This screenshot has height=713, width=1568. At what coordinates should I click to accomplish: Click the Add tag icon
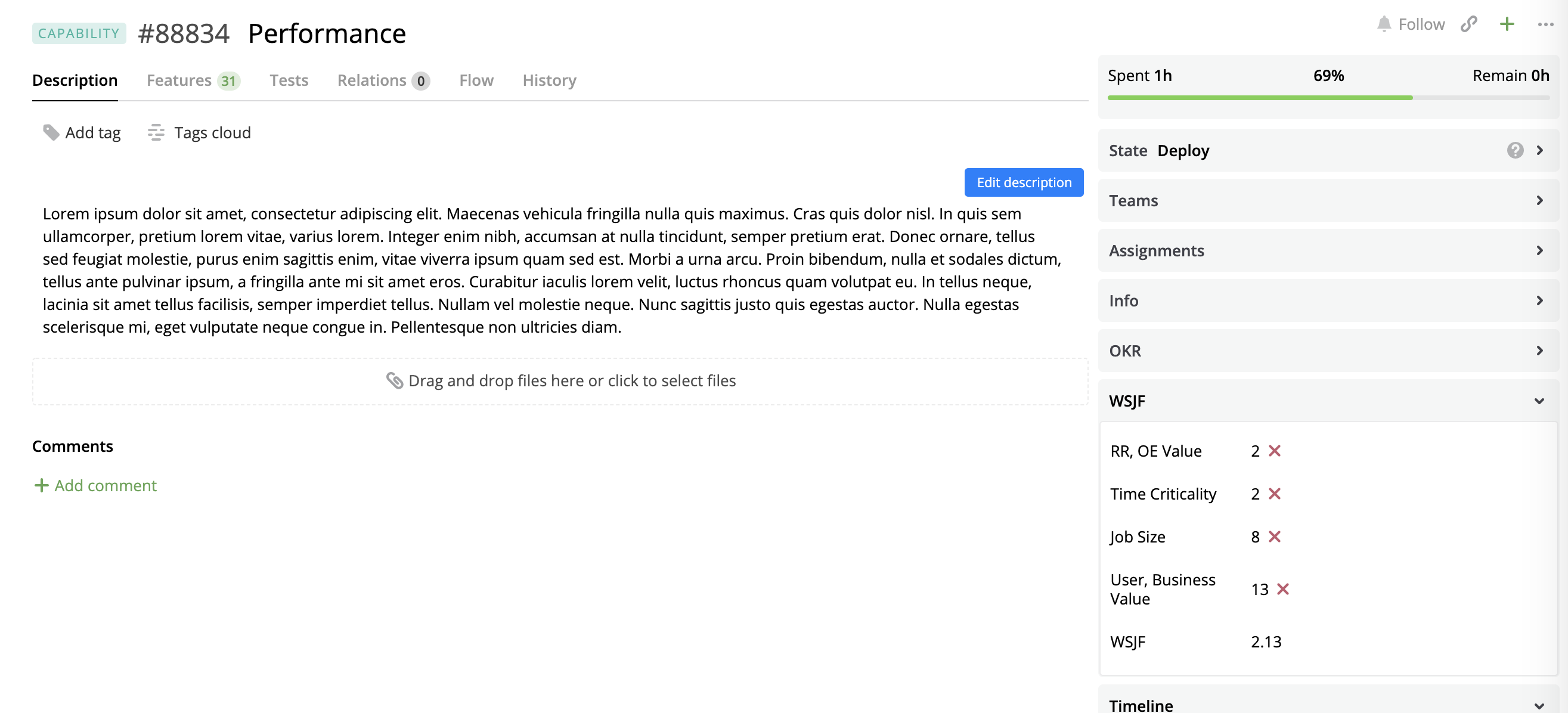[x=51, y=132]
